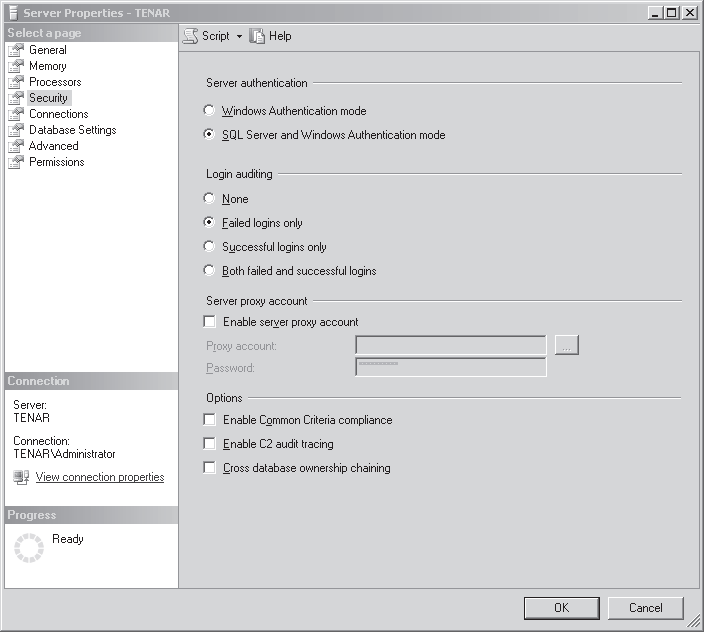This screenshot has width=704, height=632.
Task: Maximize the Server Properties window
Action: pos(672,13)
